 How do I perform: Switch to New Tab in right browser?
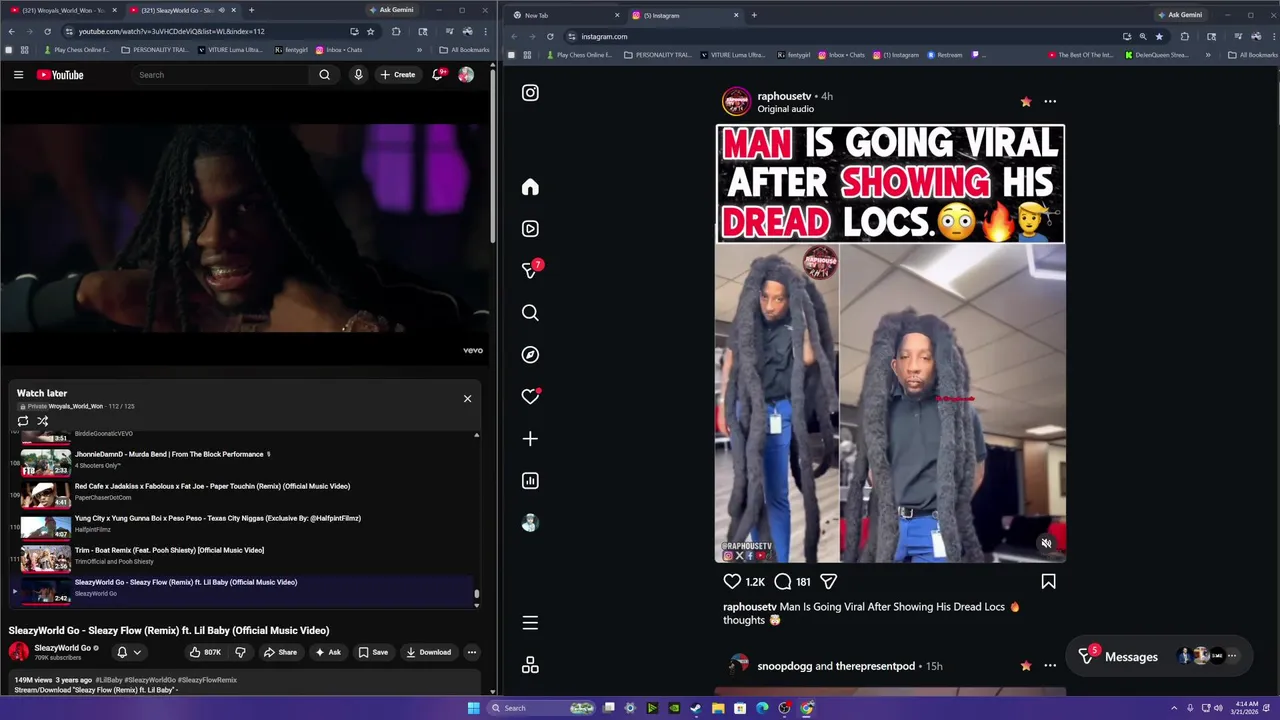point(565,15)
